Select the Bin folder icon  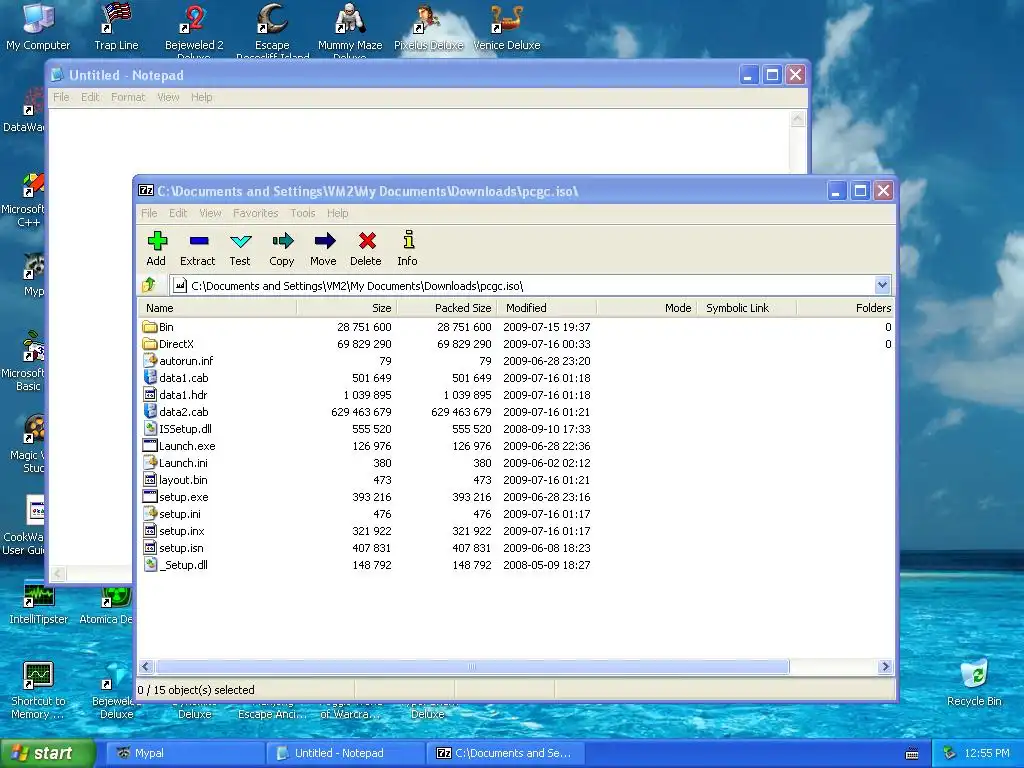[x=150, y=327]
